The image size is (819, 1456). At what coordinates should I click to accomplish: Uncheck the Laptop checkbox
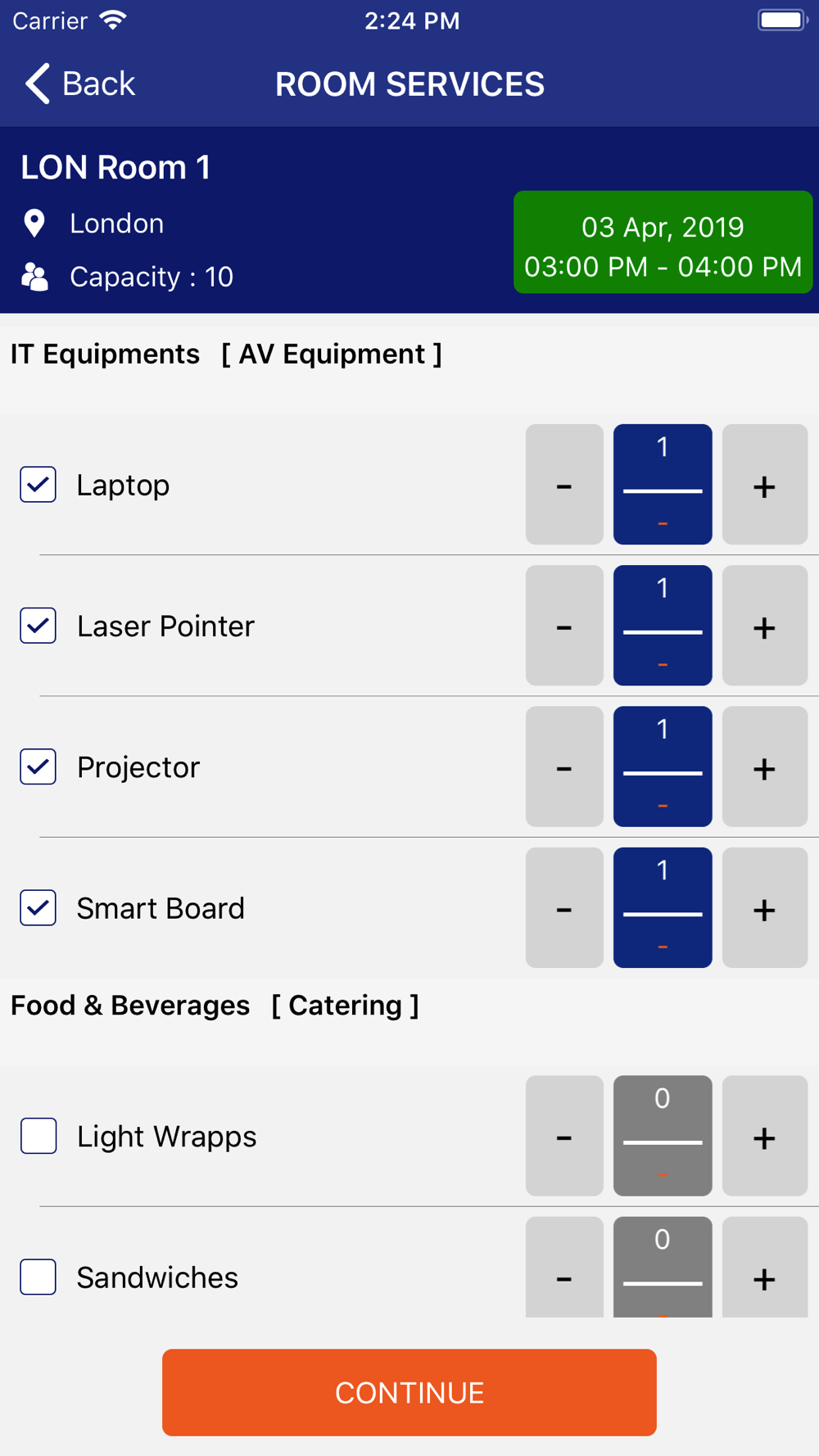tap(38, 485)
